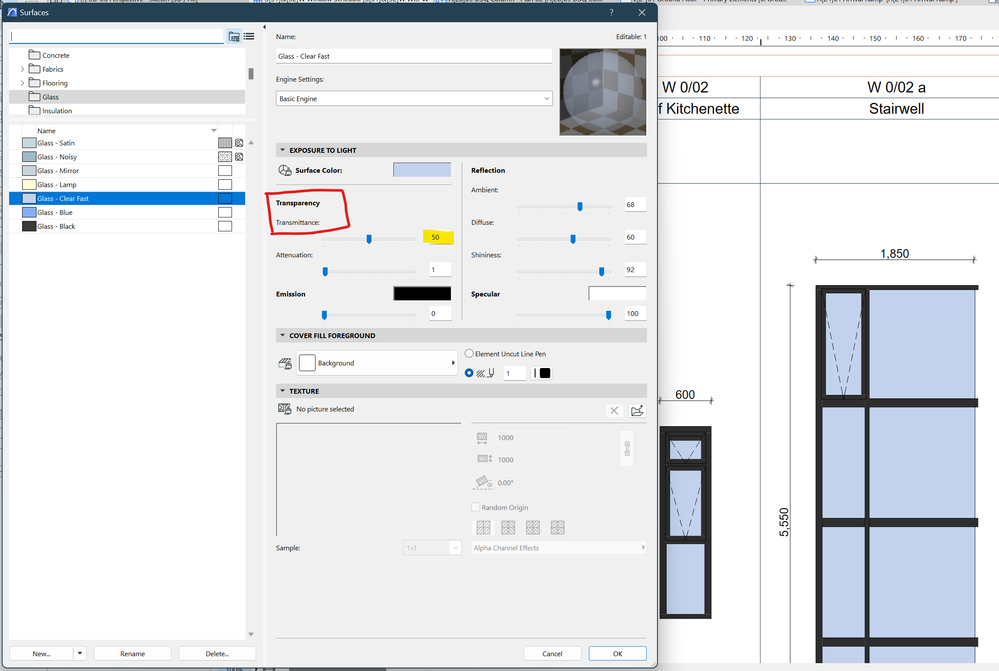Screen dimensions: 999x671
Task: Open Alpha Channel Effects flyout
Action: tap(559, 548)
